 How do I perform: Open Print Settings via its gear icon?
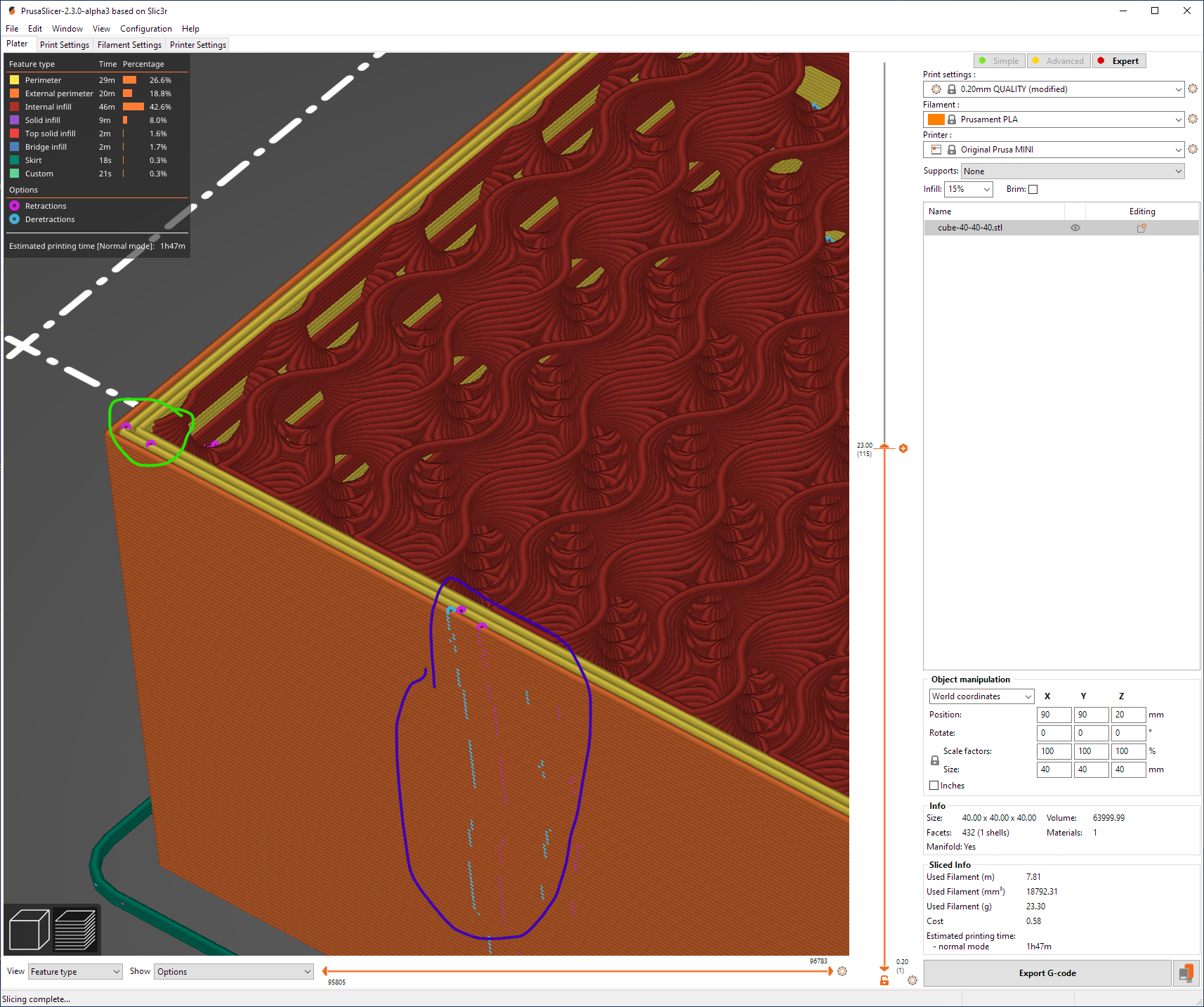pyautogui.click(x=1192, y=89)
